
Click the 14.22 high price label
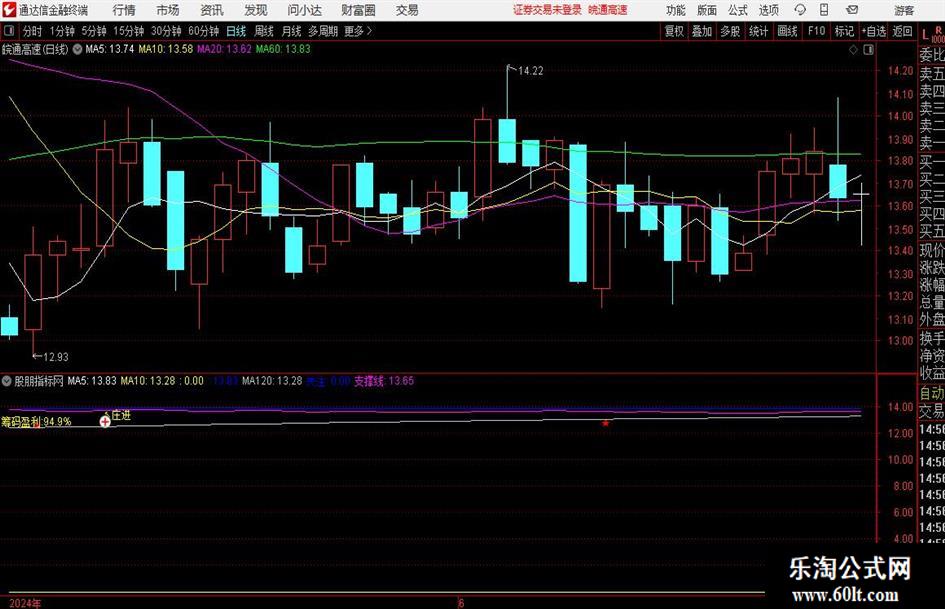click(530, 71)
